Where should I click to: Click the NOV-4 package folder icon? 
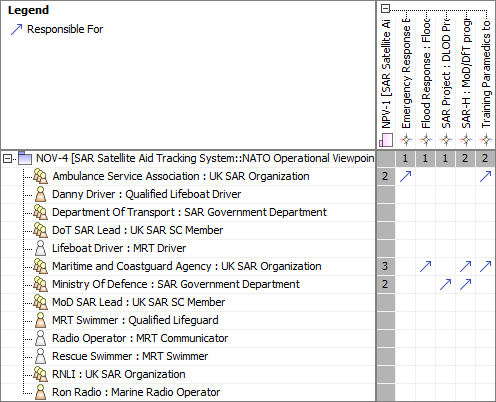[x=25, y=158]
